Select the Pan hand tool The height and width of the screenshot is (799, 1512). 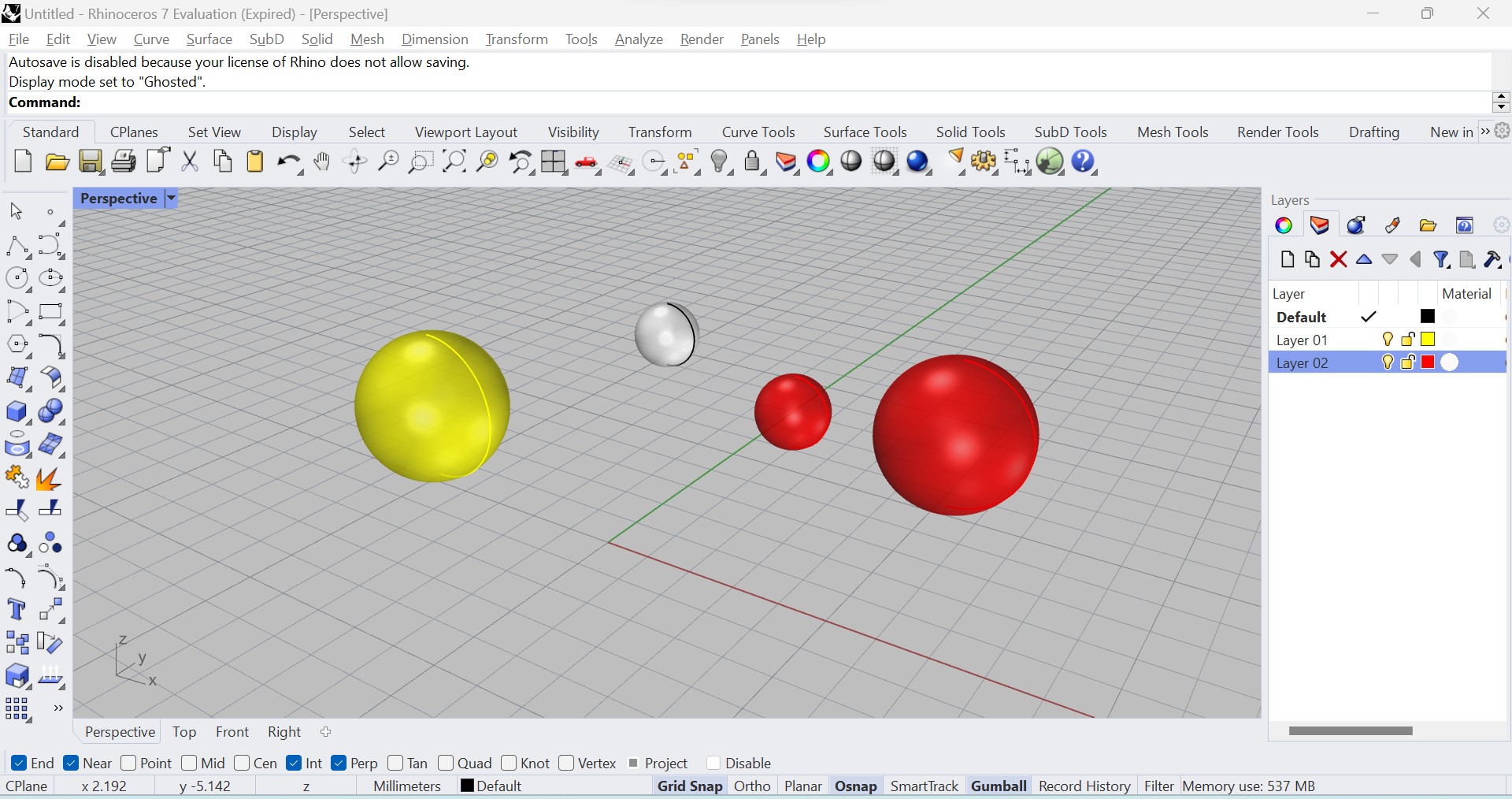322,162
